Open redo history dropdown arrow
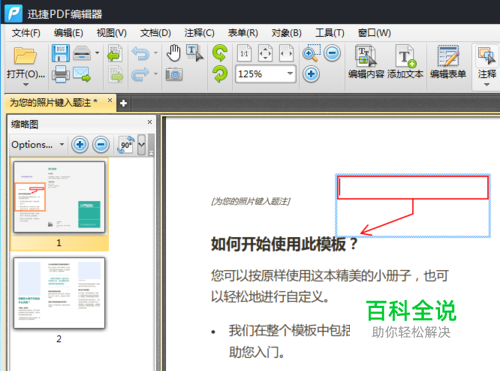The height and width of the screenshot is (371, 500). (x=156, y=74)
